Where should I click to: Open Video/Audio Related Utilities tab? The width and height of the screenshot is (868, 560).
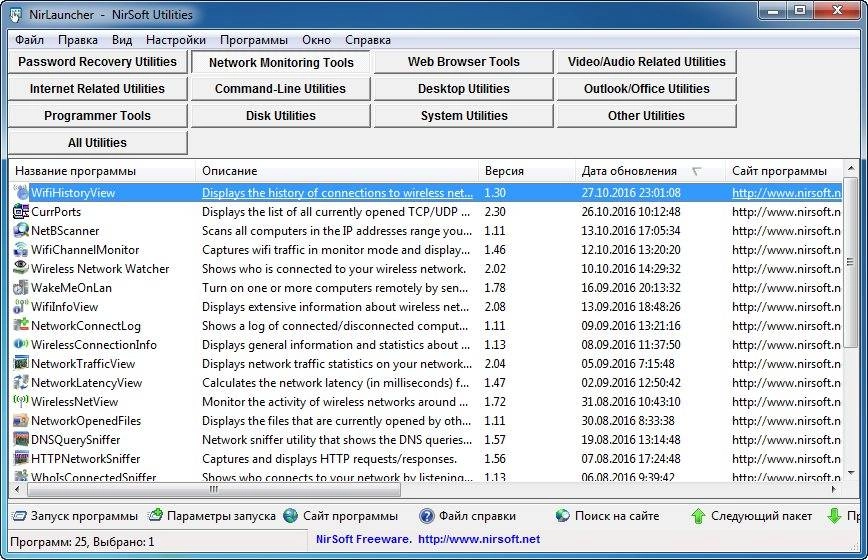pos(647,61)
